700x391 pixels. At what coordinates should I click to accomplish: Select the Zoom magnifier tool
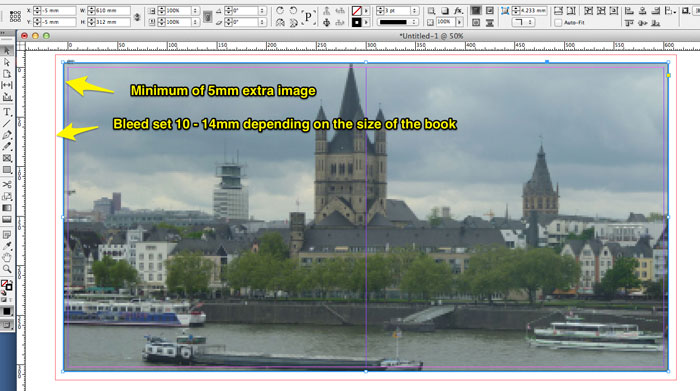[x=7, y=269]
